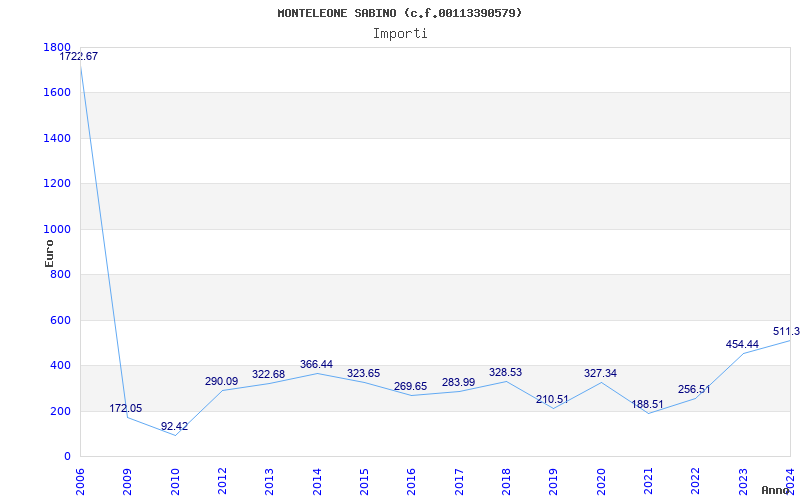Click the 283.99 data label
The height and width of the screenshot is (500, 800).
click(458, 383)
